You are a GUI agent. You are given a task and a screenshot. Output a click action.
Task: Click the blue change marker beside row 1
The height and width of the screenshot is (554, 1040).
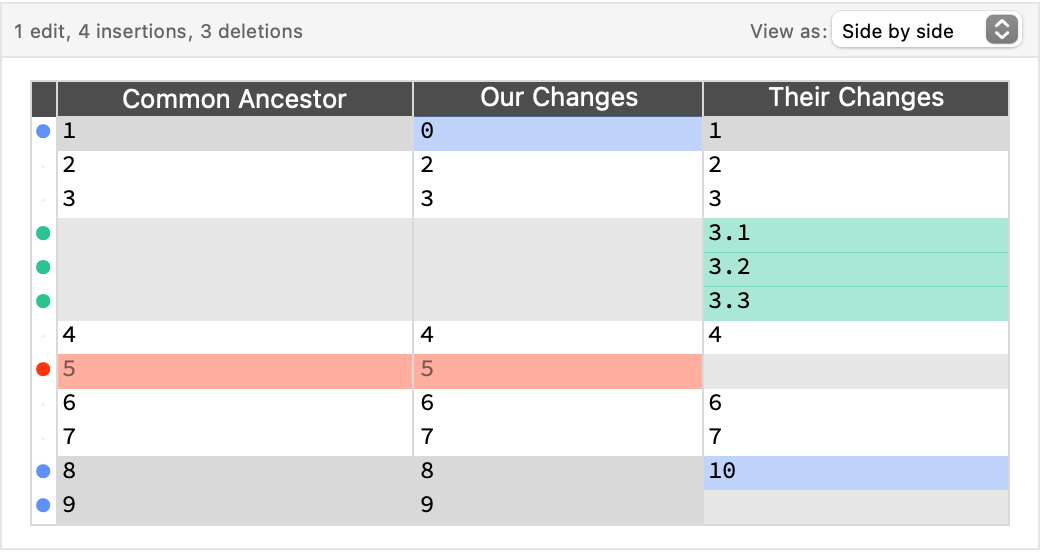click(43, 131)
